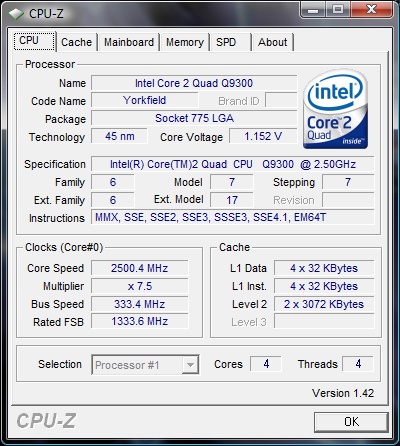Maximize the CPU-Z window
This screenshot has width=400, height=446.
tap(338, 10)
